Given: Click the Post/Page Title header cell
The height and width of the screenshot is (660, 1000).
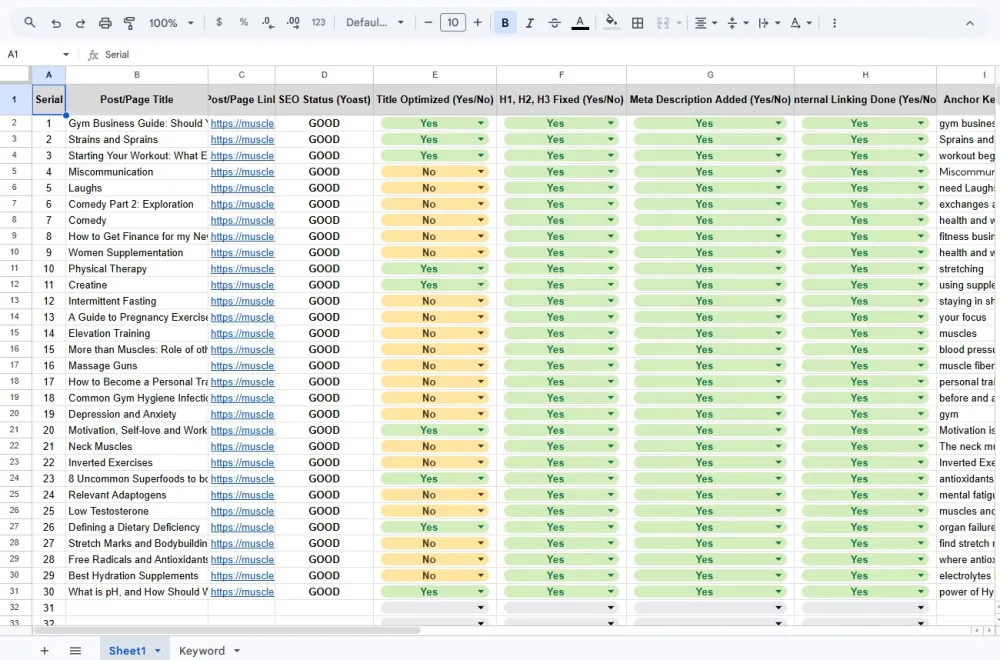Looking at the screenshot, I should 136,99.
